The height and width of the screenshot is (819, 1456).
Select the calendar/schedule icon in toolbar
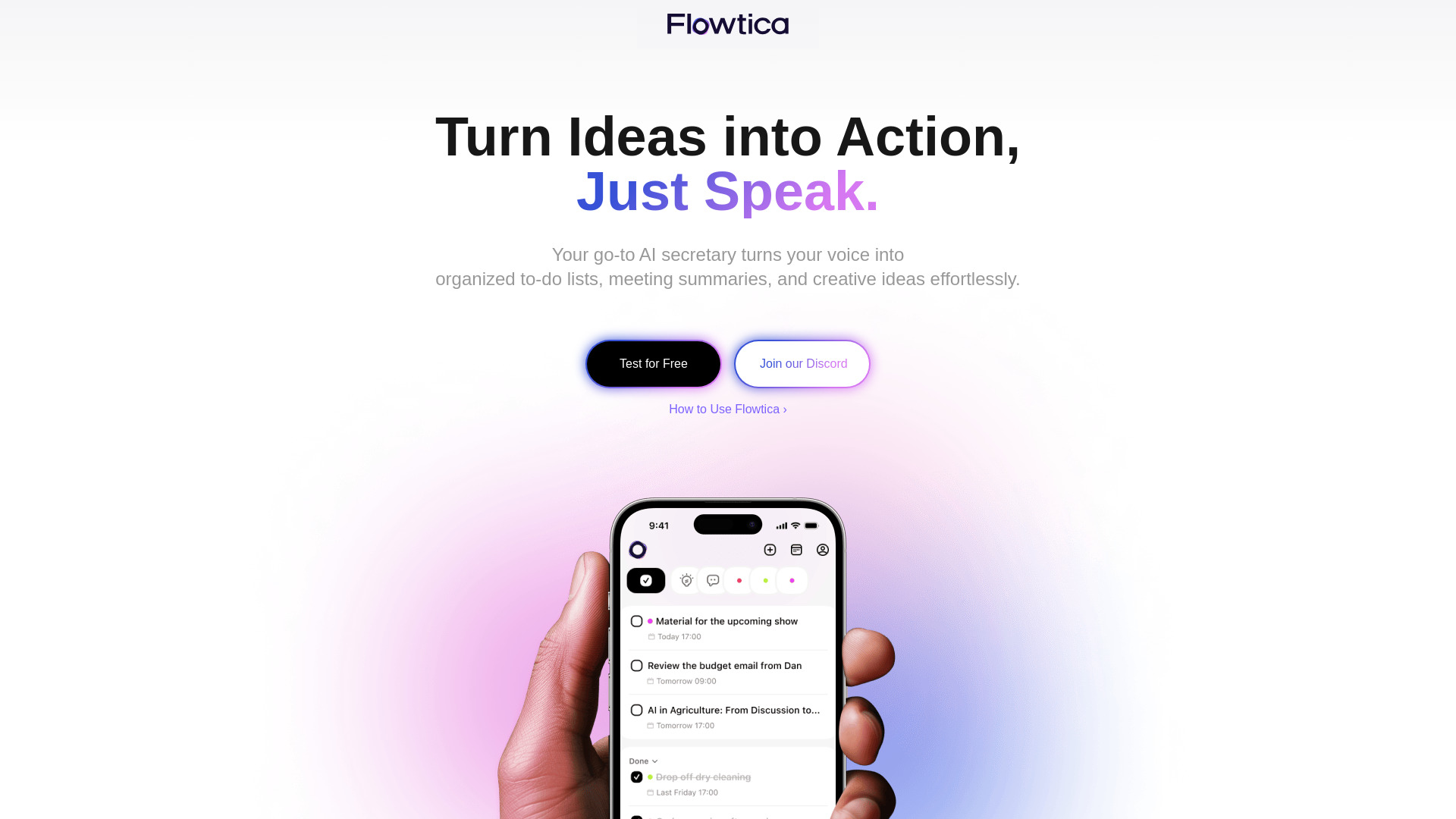pos(796,549)
